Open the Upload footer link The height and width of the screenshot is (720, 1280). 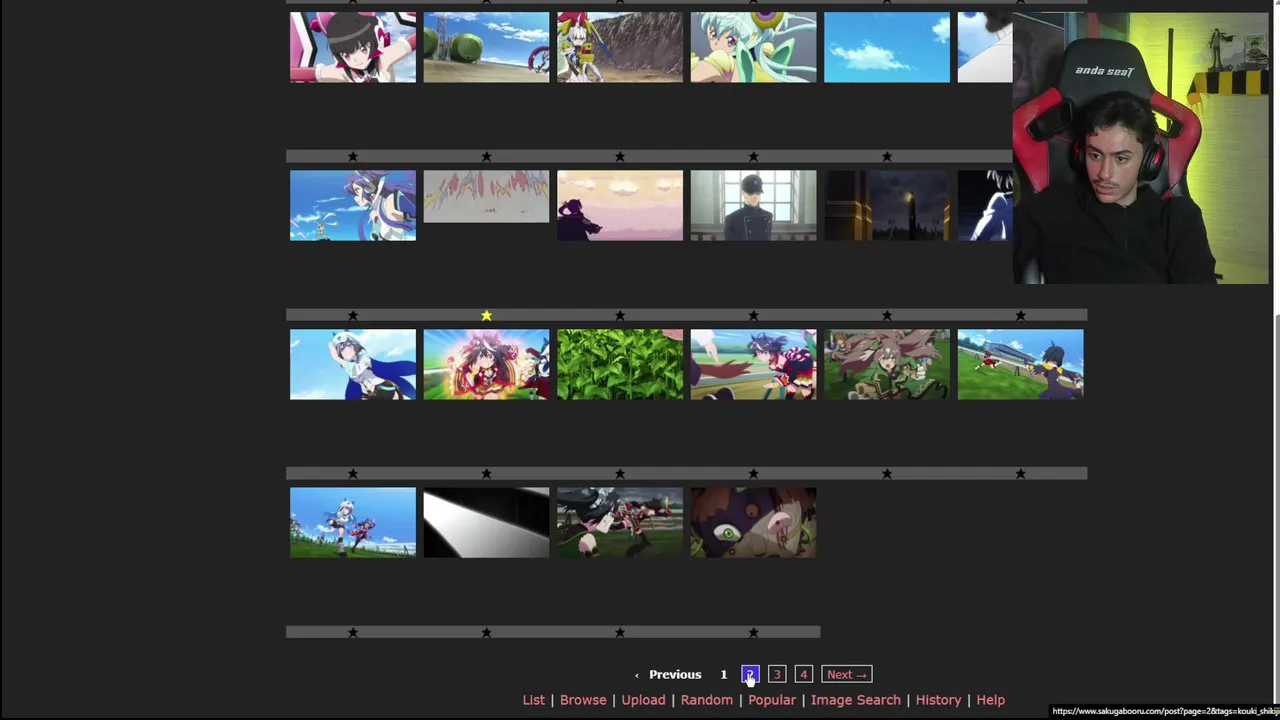643,700
